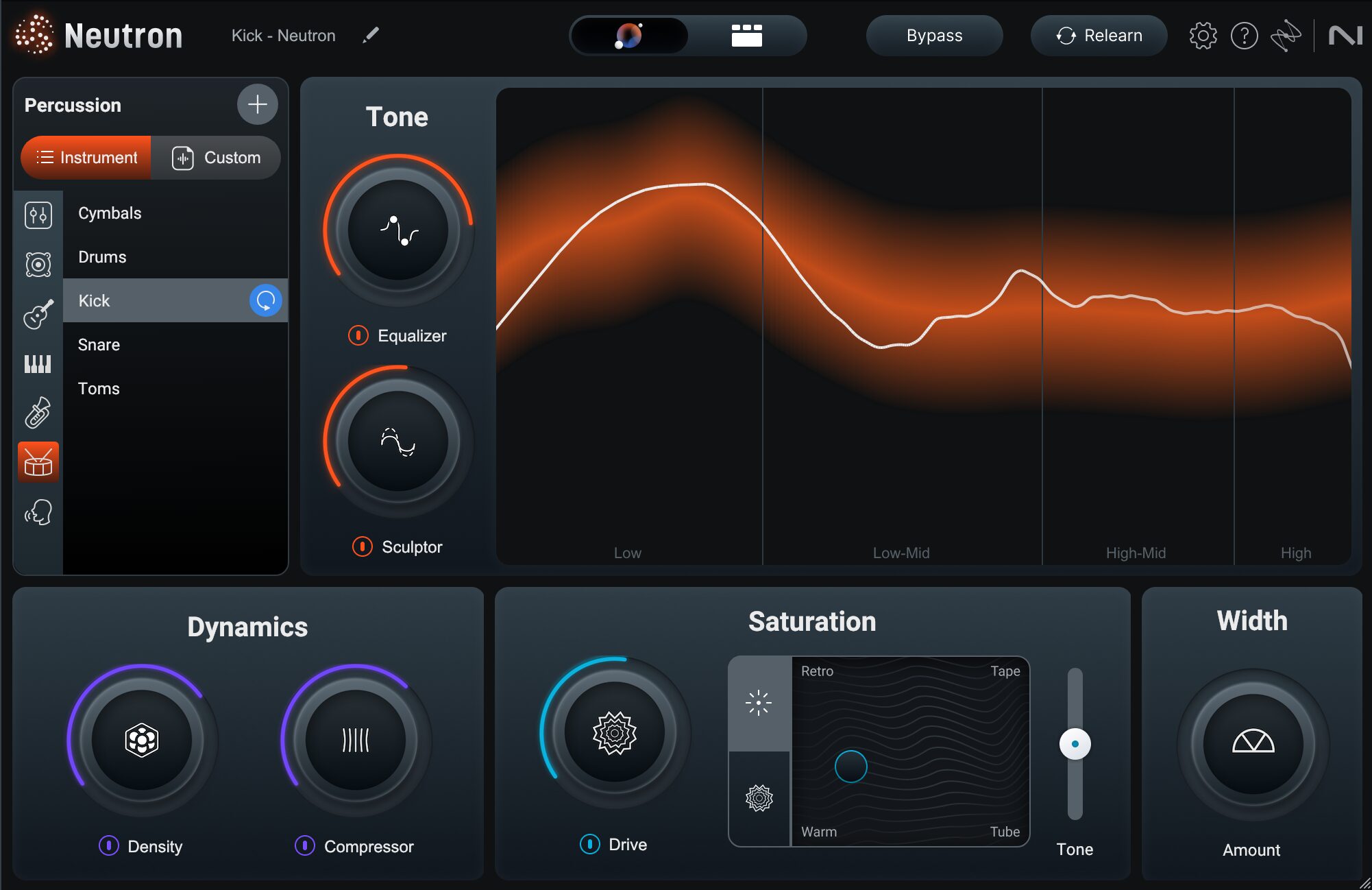The width and height of the screenshot is (1372, 890).
Task: Click the Kick - Neutron preset name
Action: point(284,35)
